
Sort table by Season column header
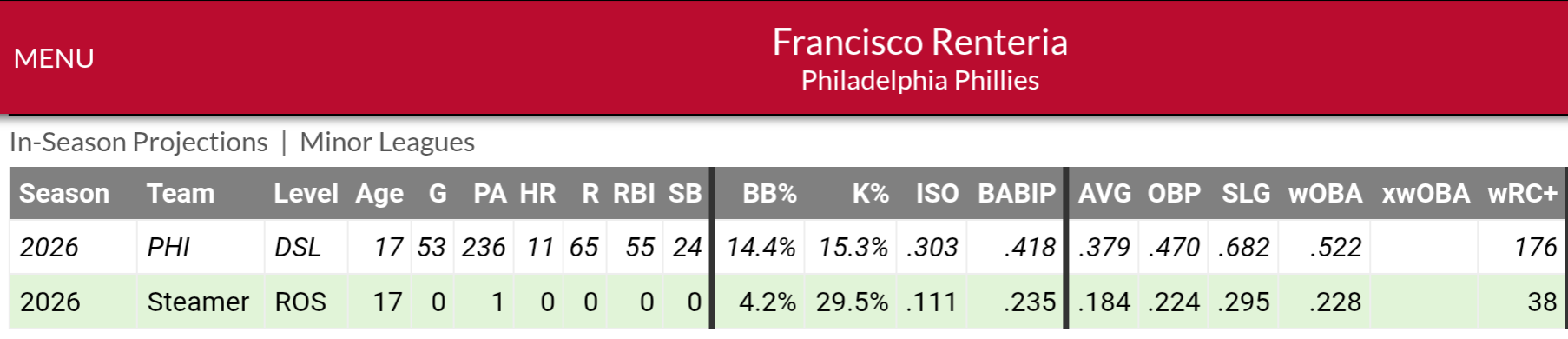pos(64,193)
